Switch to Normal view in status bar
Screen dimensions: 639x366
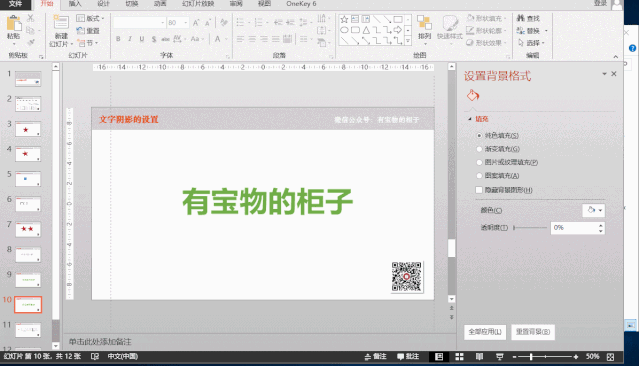pos(439,357)
